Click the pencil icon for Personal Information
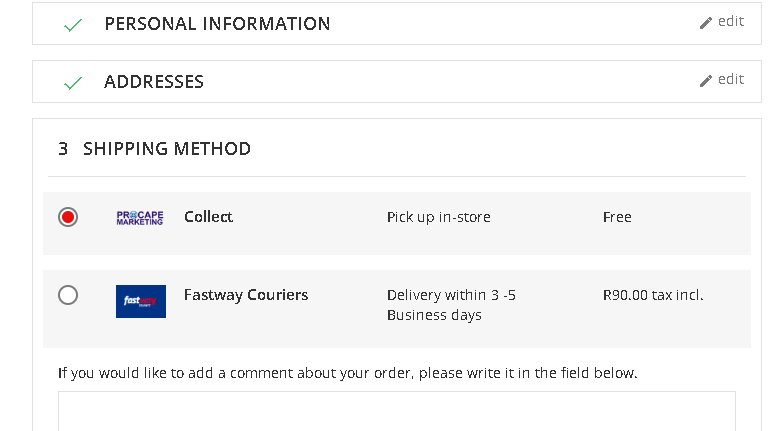The image size is (775, 431). click(706, 23)
